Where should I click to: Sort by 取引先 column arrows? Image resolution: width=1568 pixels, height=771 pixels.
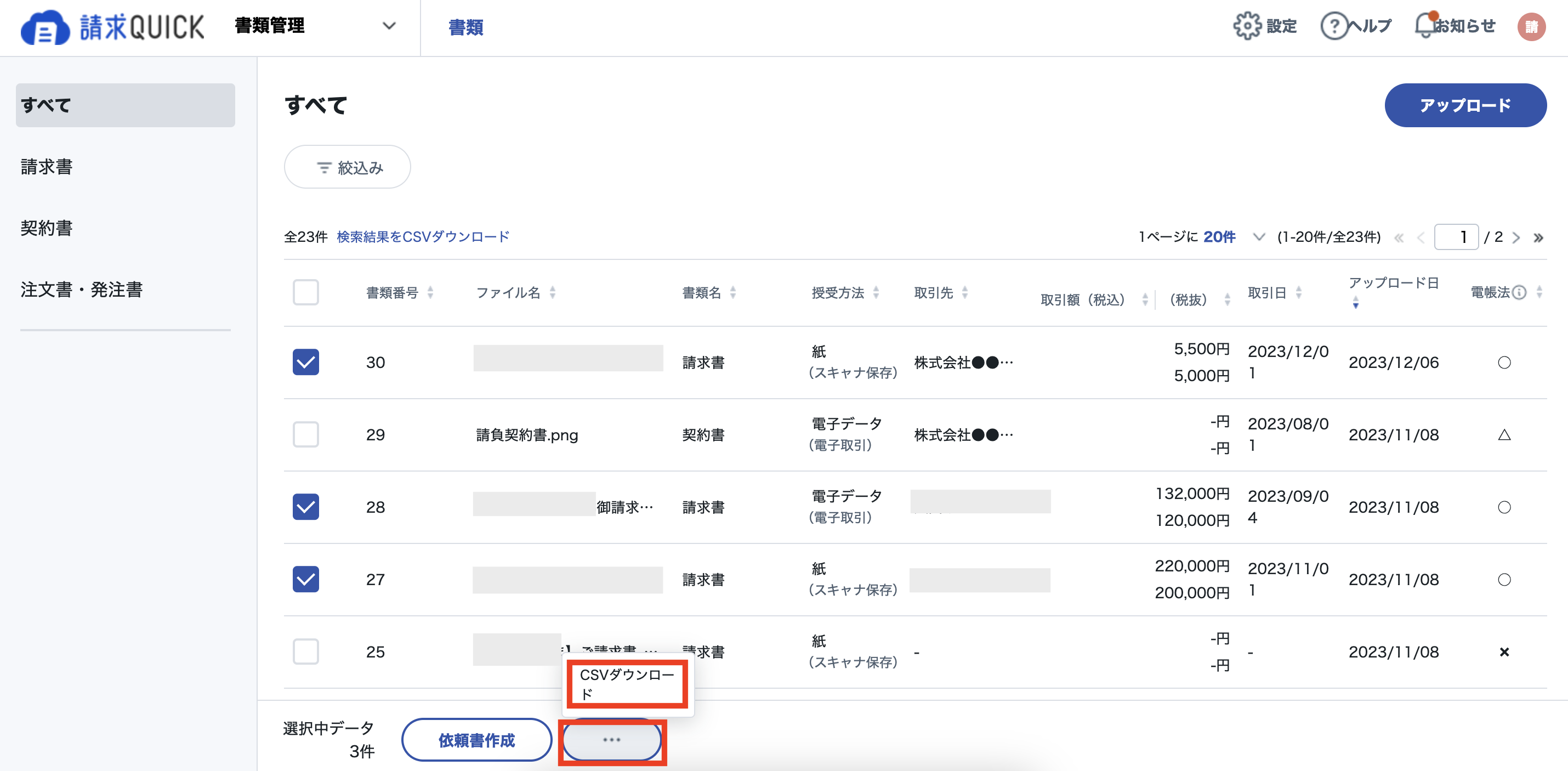[x=964, y=292]
